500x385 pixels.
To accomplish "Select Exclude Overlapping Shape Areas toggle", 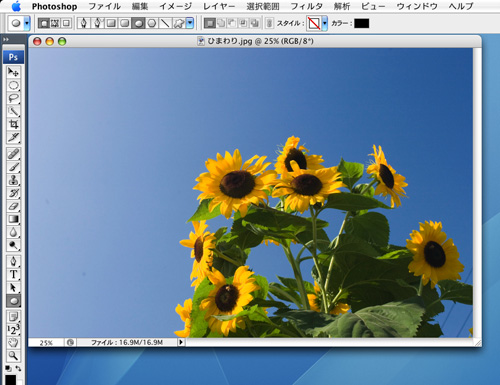I will point(255,23).
